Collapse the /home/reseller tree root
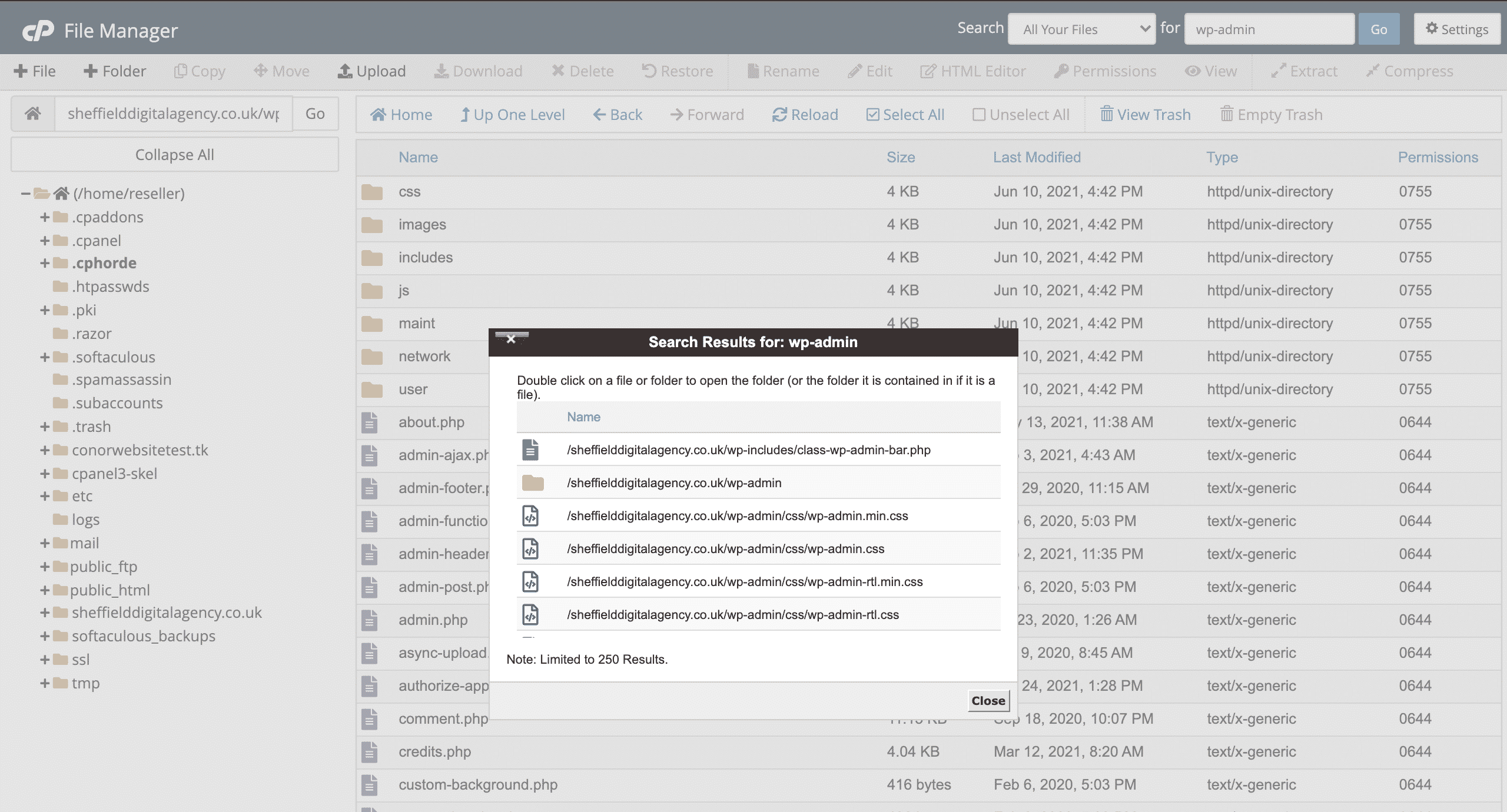 click(x=25, y=193)
